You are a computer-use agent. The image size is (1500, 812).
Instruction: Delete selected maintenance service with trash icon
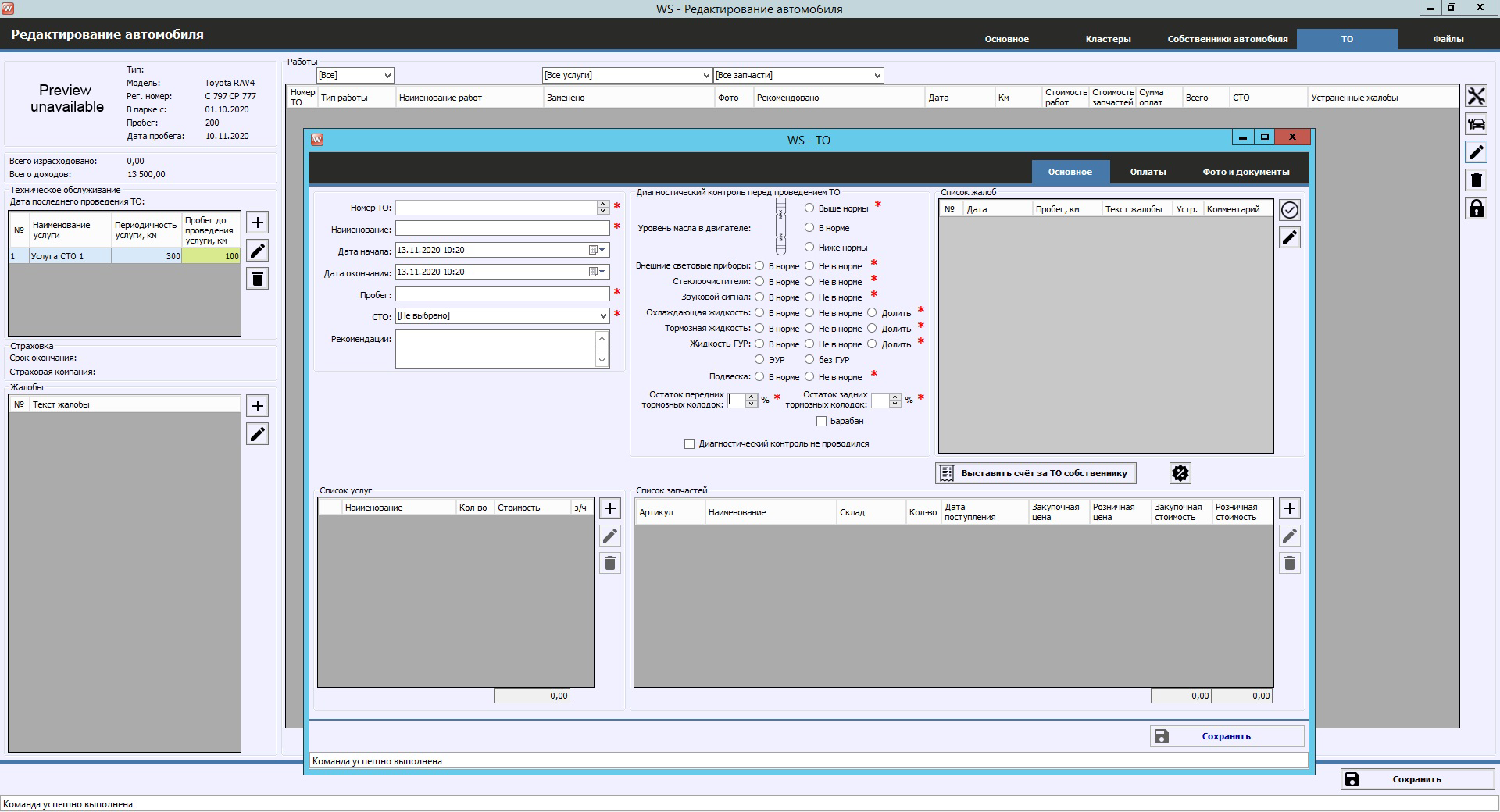[258, 279]
